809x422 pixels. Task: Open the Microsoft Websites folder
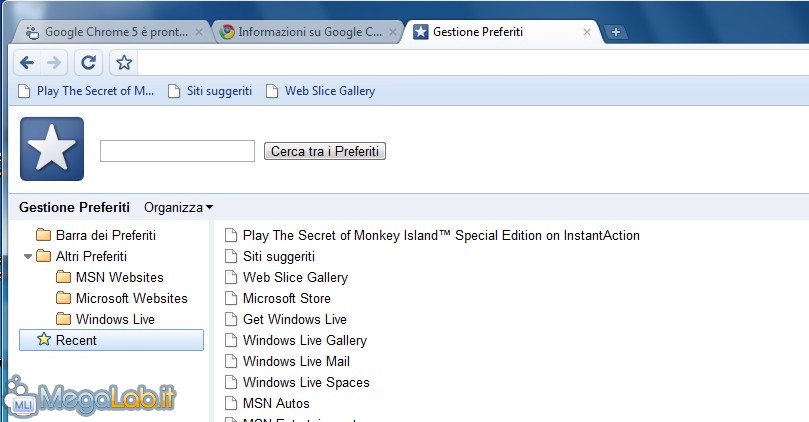(131, 298)
